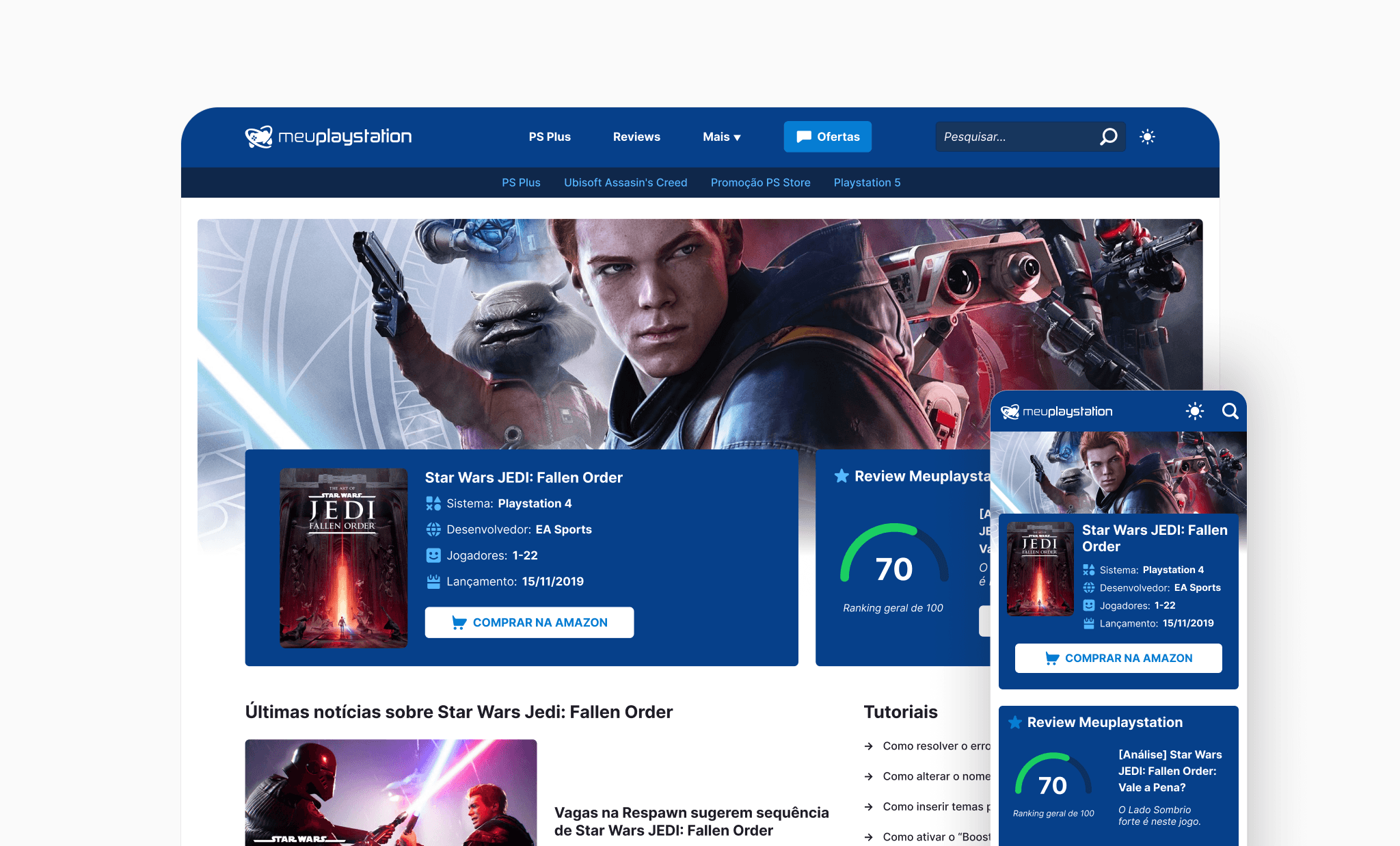The height and width of the screenshot is (846, 1400).
Task: Click the cart icon on the desktop Amazon button
Action: 459,622
